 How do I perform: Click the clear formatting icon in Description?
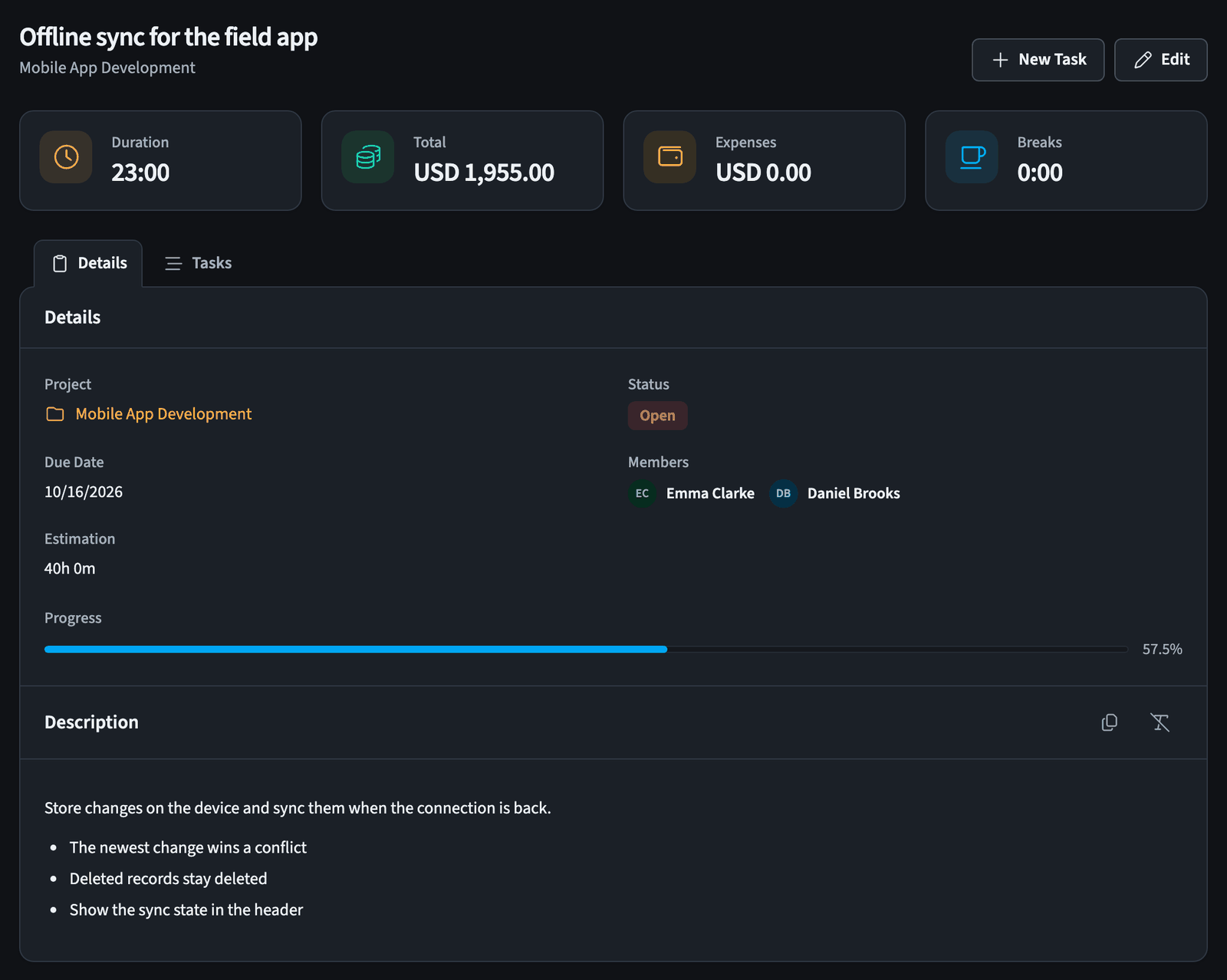1160,722
